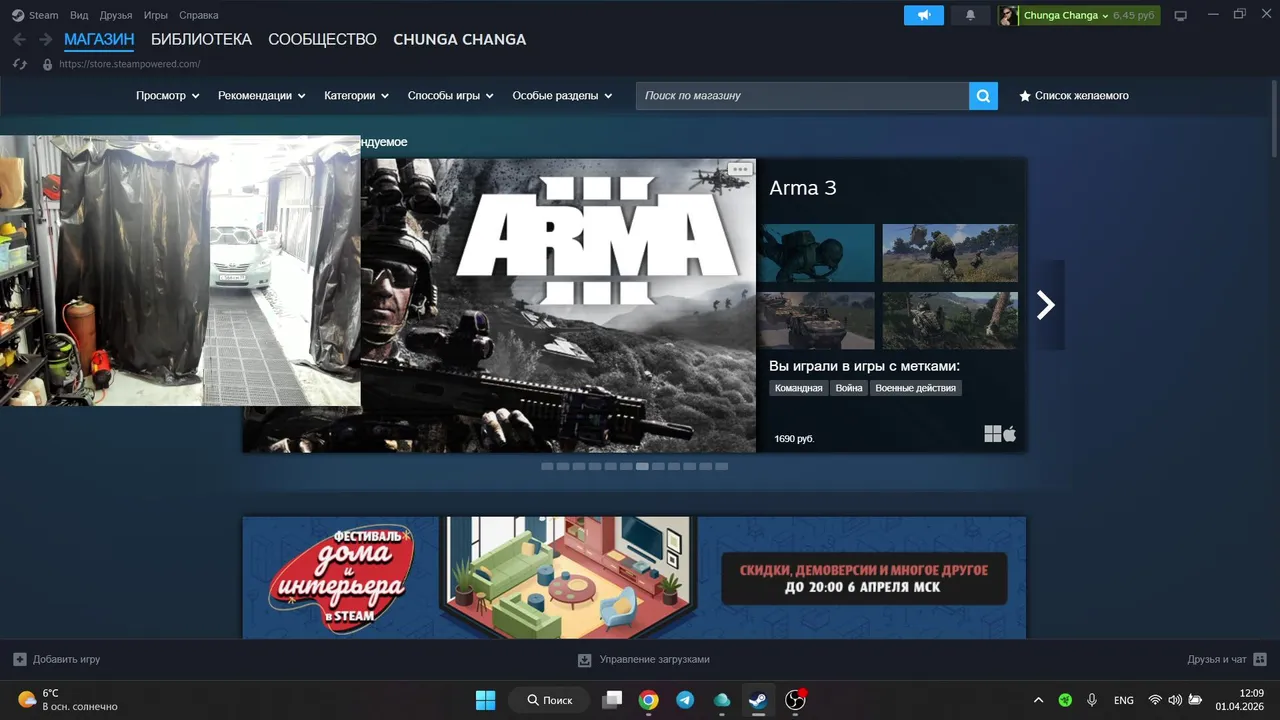This screenshot has width=1280, height=720.
Task: Click the Steam taskbar icon
Action: 758,700
